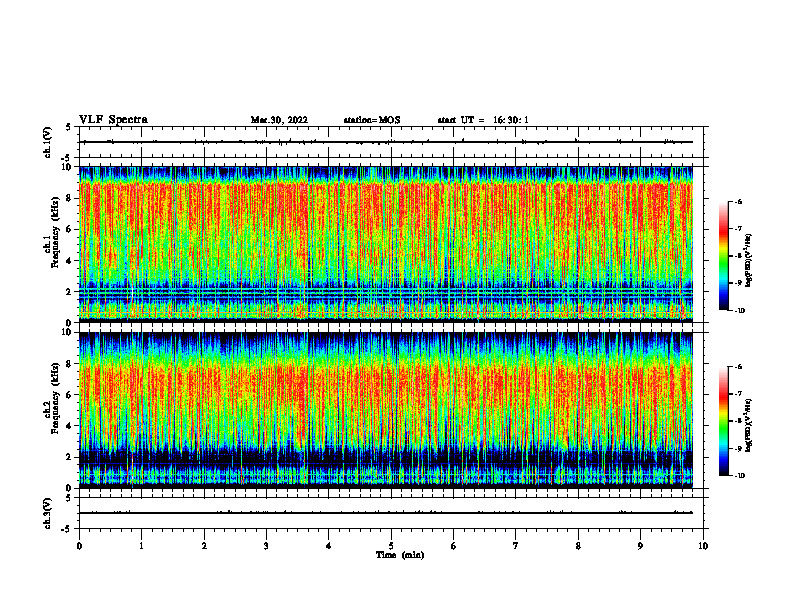Viewport: 792px width, 612px height.
Task: Click the ch.1 color bar log(PSD) label
Action: click(749, 261)
